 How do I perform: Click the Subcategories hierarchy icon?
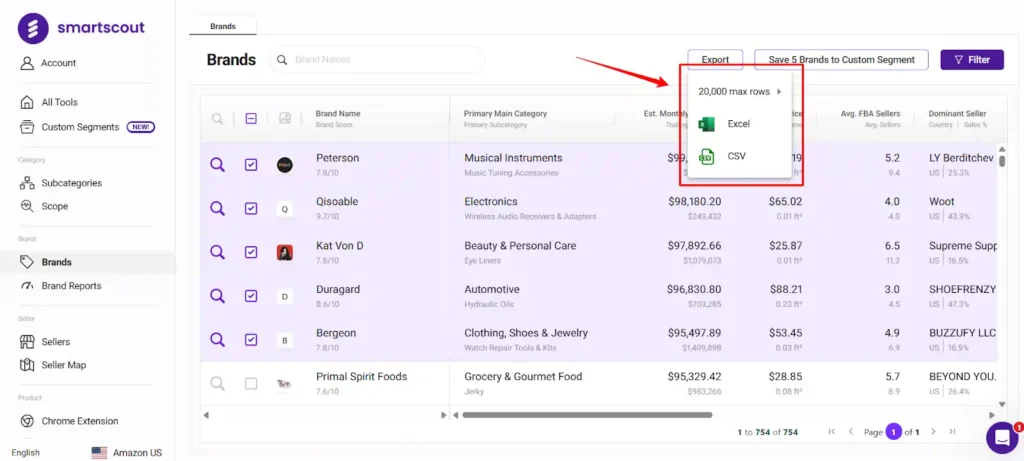click(27, 183)
